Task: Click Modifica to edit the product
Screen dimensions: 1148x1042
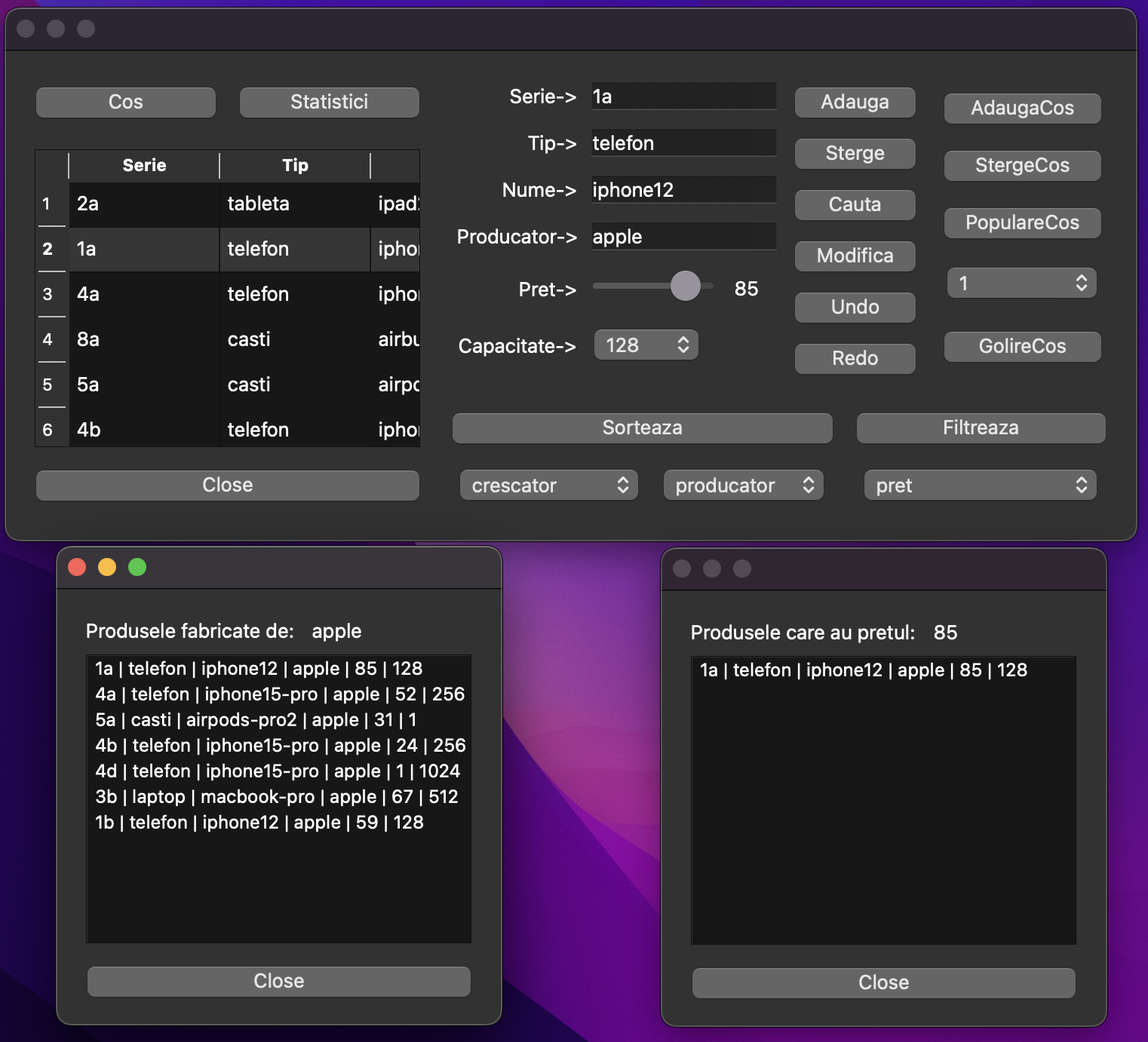Action: tap(855, 256)
